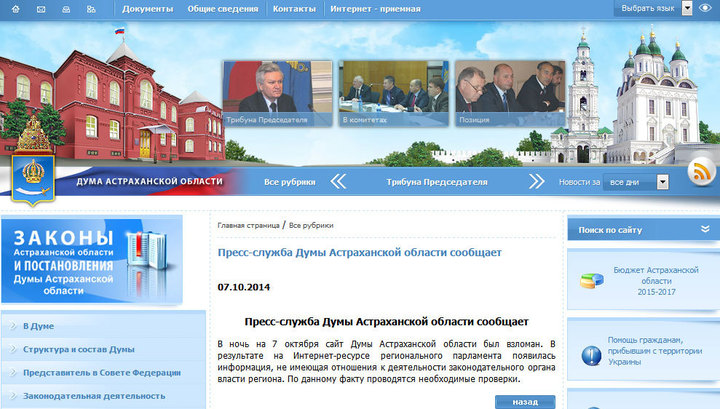Open the Общие сведения menu

tap(223, 9)
